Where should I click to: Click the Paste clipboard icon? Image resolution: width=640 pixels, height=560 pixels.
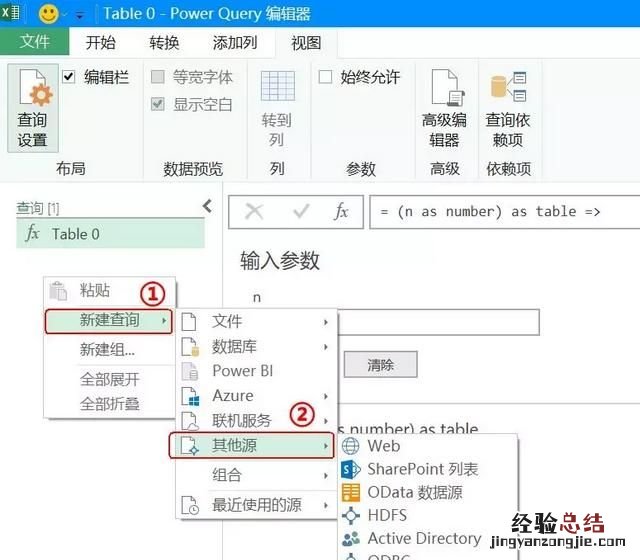(x=58, y=291)
